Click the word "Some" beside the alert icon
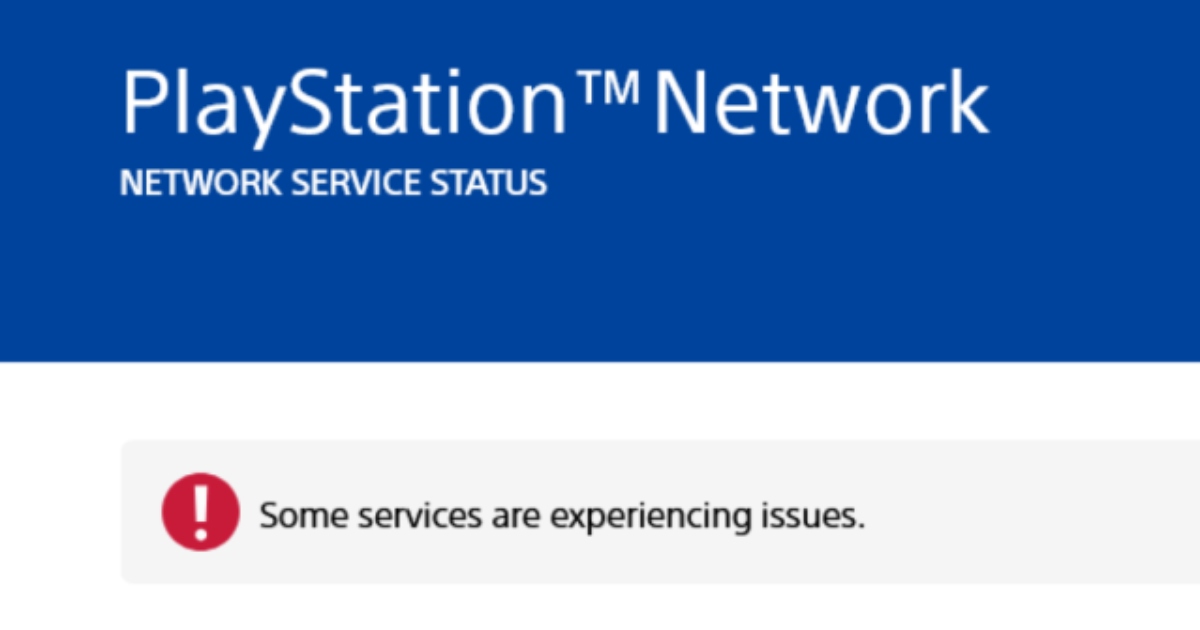Screen dimensions: 1200x630 pos(303,516)
